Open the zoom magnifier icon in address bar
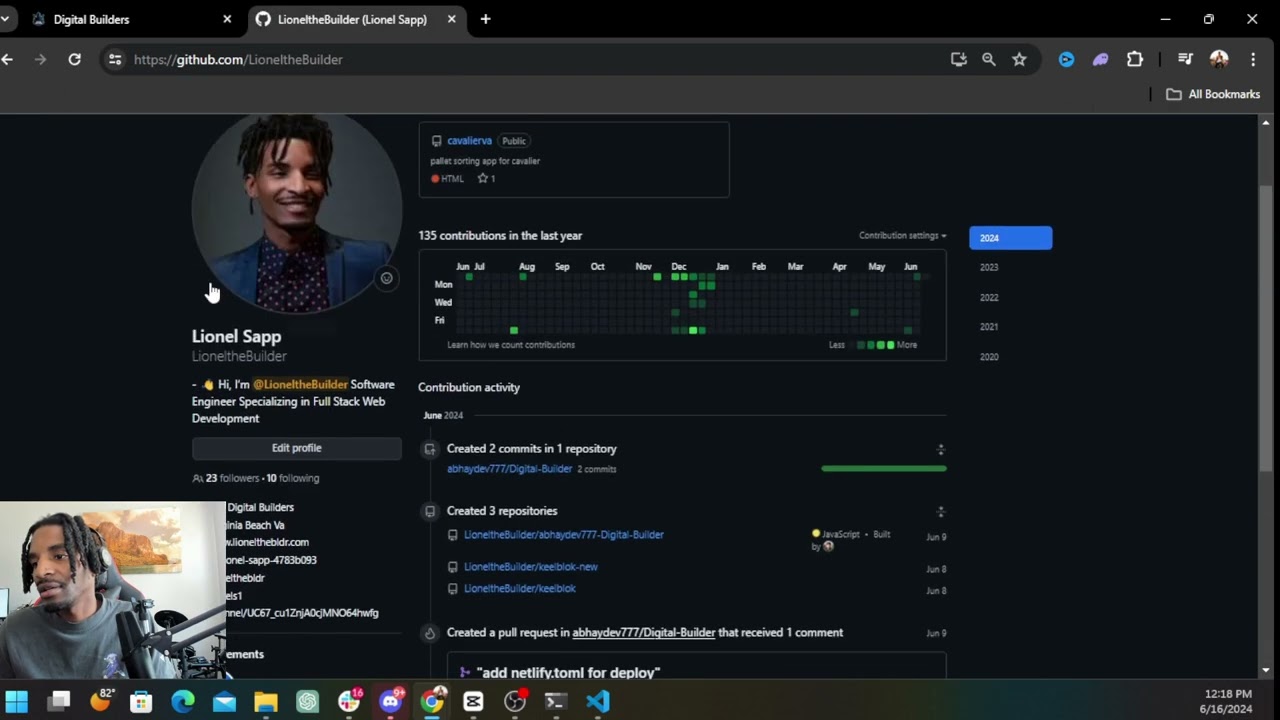Screen dimensions: 1280x720 pyautogui.click(x=989, y=60)
